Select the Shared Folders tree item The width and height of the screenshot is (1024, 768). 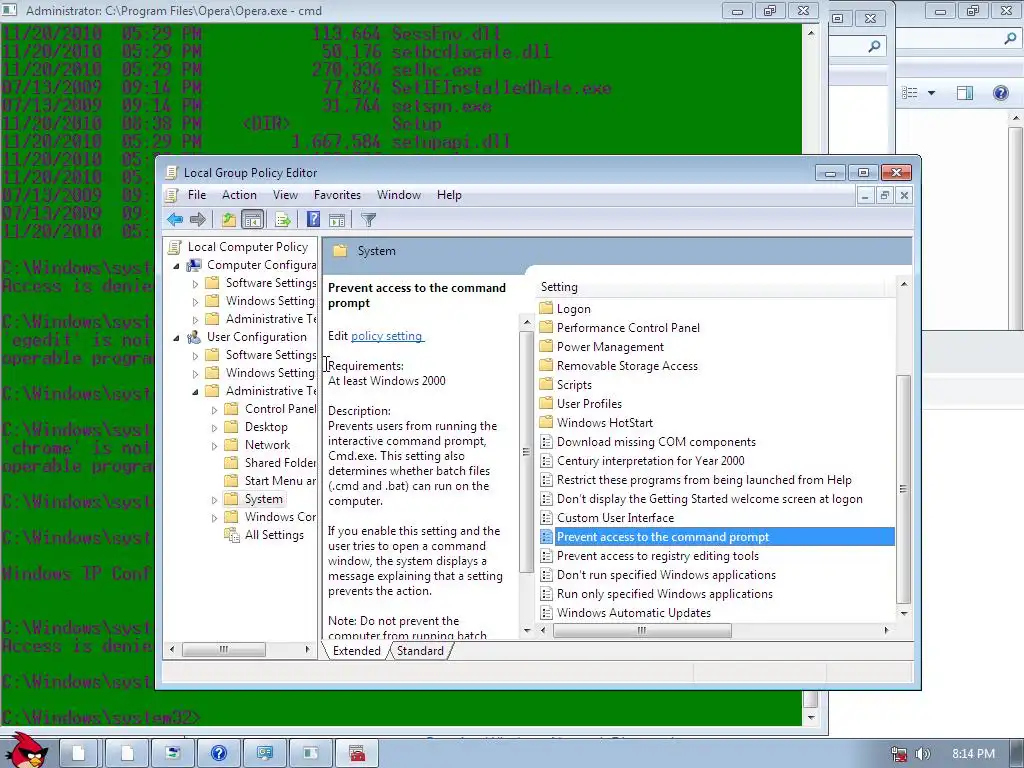pos(280,462)
